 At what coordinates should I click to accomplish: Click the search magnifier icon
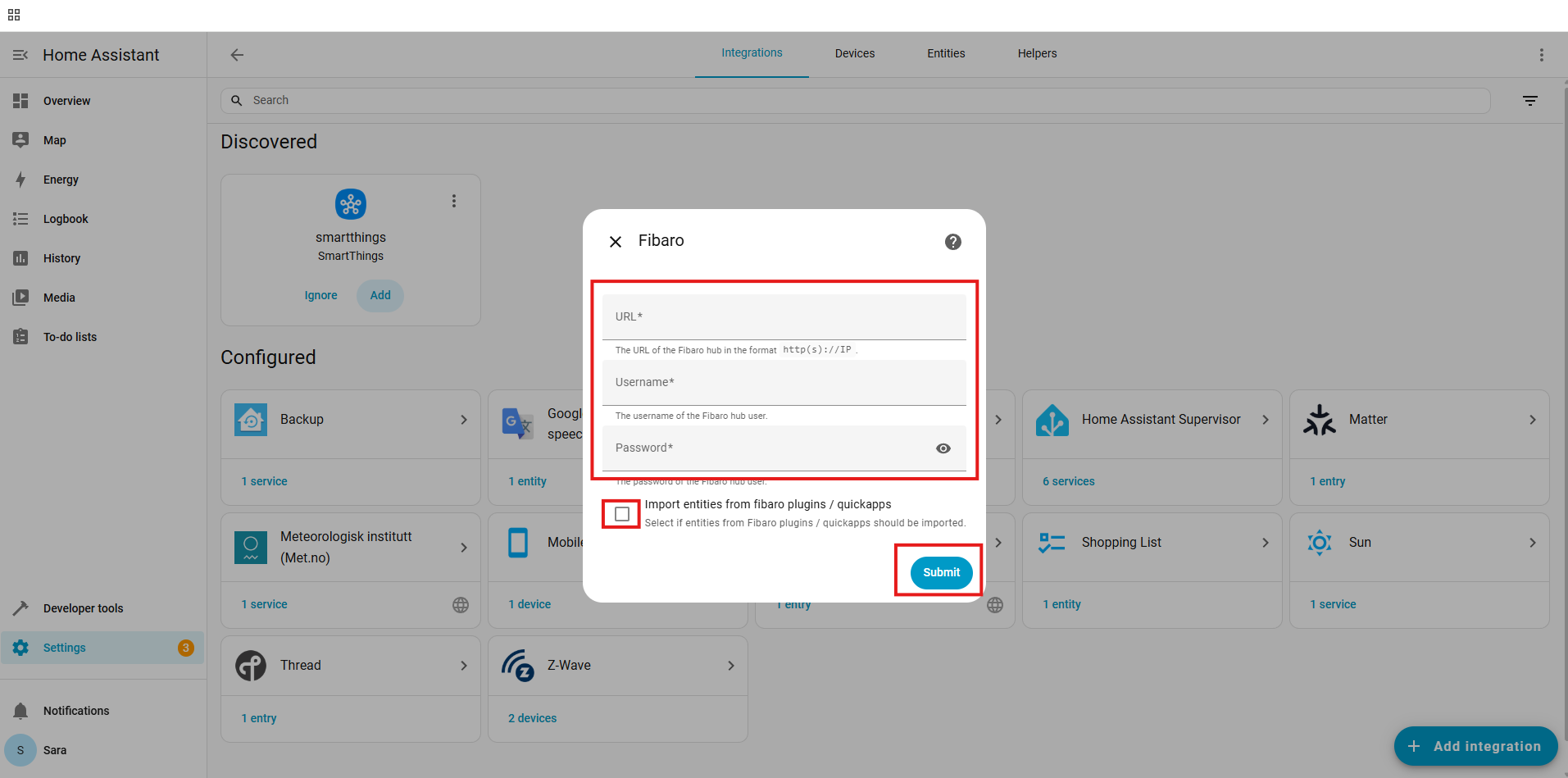click(237, 101)
